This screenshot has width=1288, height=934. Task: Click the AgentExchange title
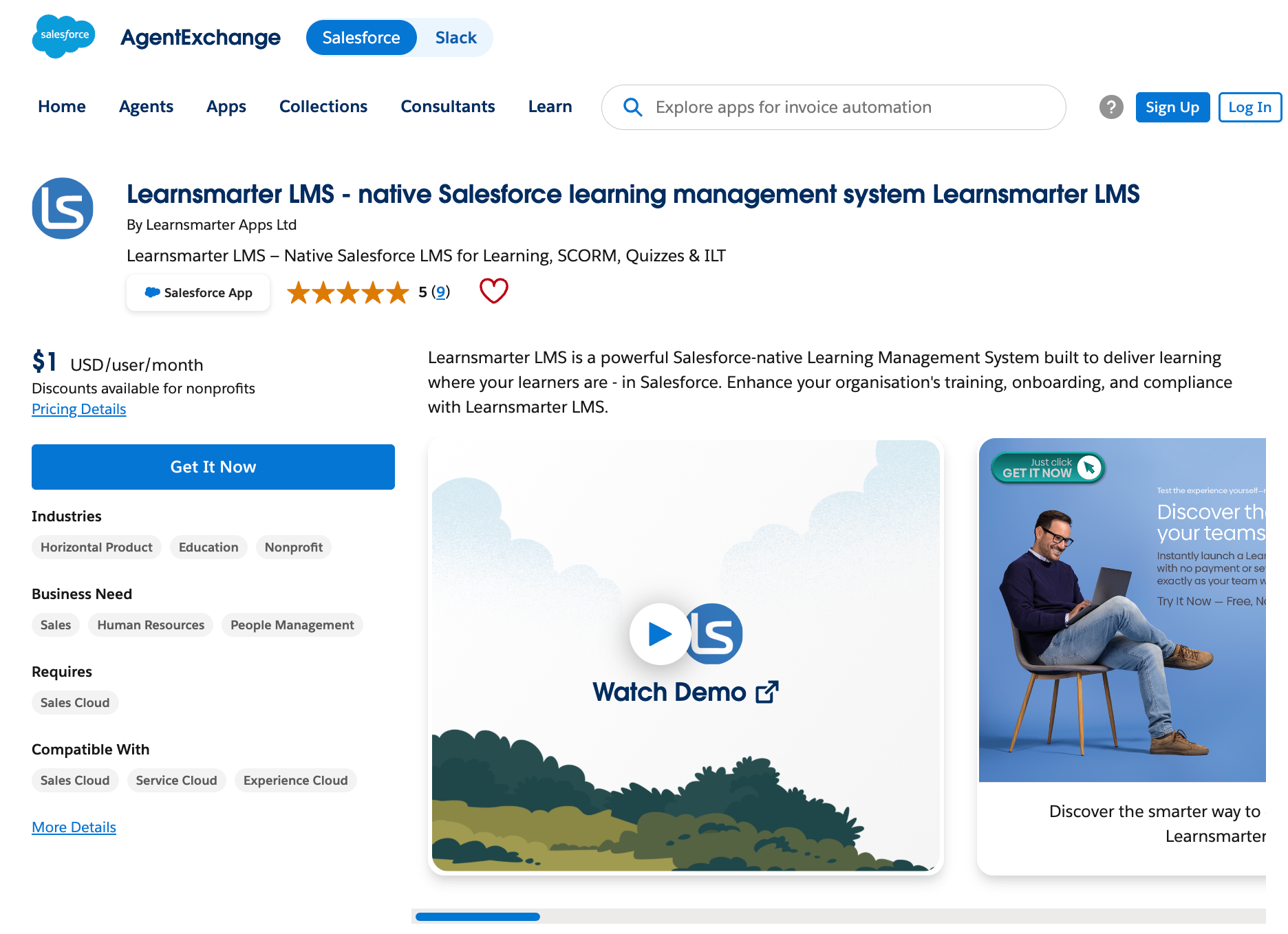[200, 37]
